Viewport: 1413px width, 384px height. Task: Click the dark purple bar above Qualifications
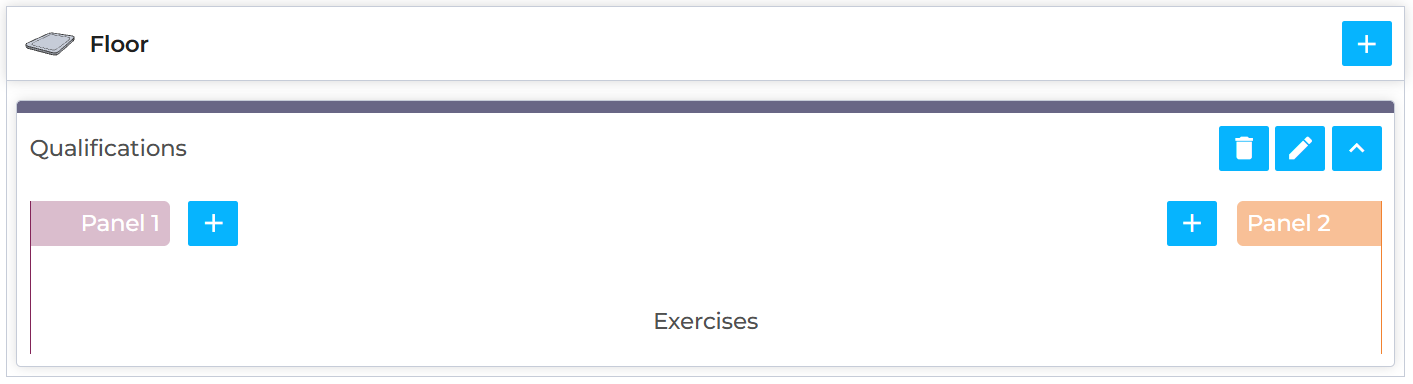pyautogui.click(x=706, y=106)
